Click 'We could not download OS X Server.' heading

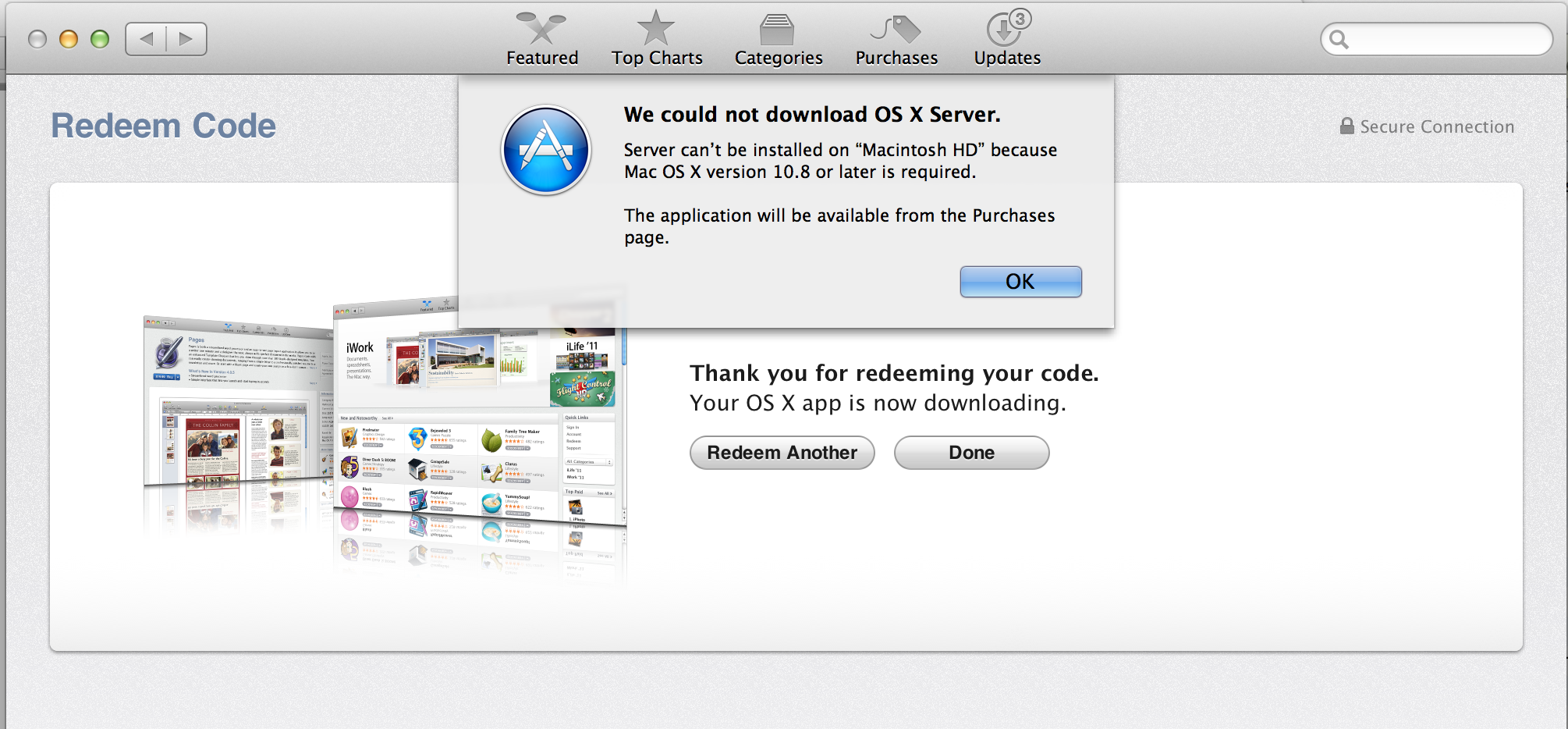coord(812,115)
